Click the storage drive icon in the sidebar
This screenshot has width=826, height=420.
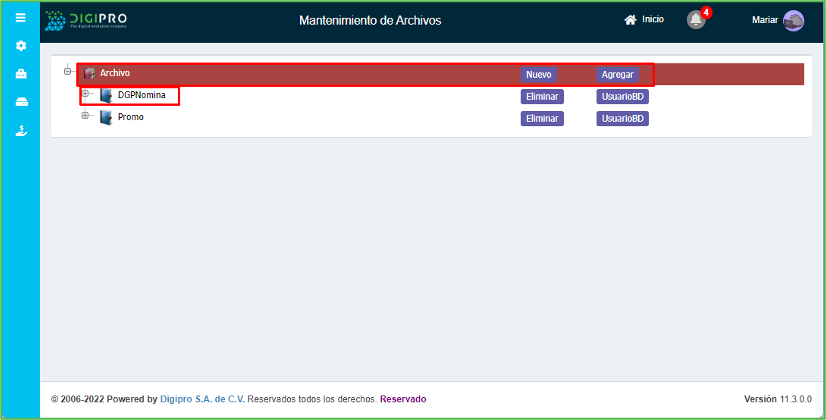coord(21,102)
